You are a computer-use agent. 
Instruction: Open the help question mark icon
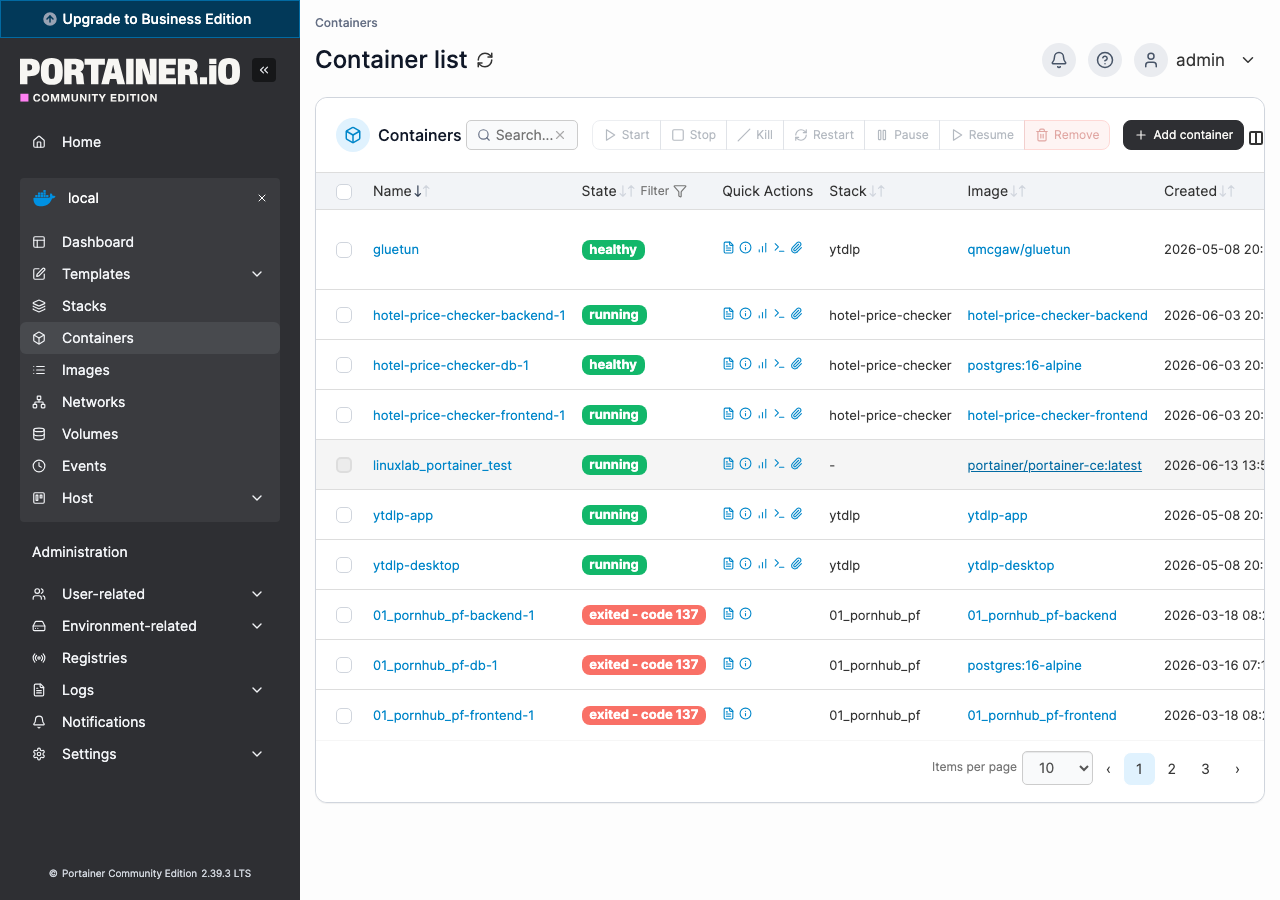(1105, 60)
